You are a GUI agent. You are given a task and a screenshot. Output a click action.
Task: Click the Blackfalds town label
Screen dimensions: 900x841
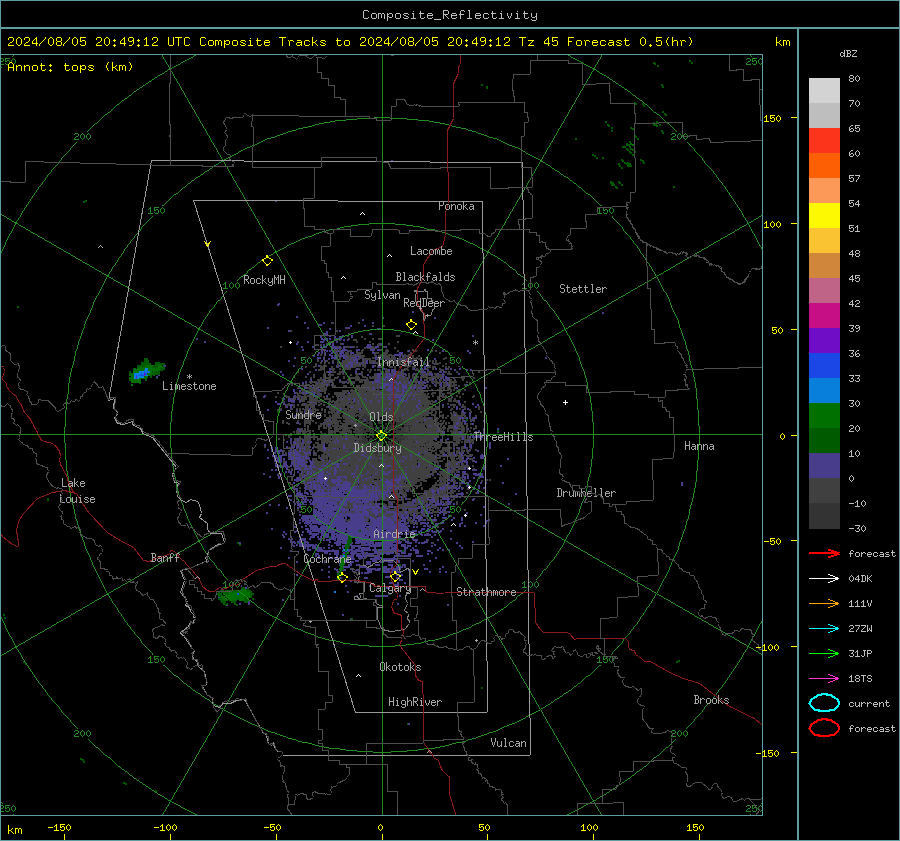click(x=425, y=277)
